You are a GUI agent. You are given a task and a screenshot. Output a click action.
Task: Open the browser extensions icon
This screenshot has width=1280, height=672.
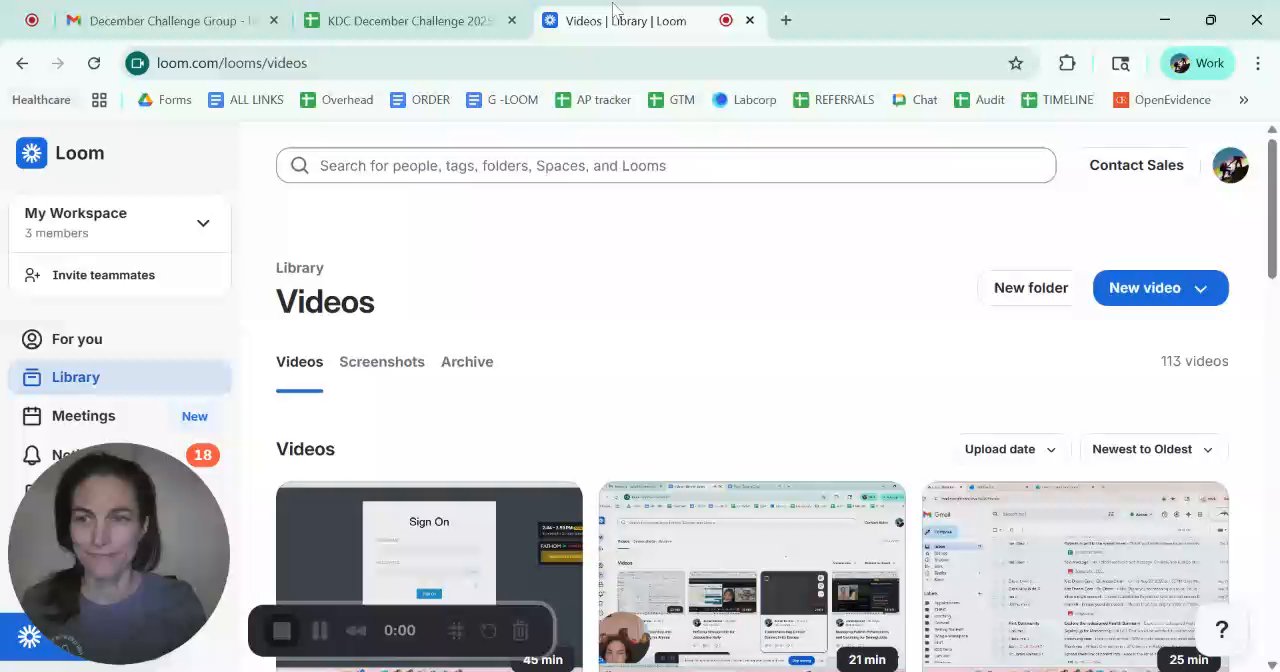(x=1067, y=63)
